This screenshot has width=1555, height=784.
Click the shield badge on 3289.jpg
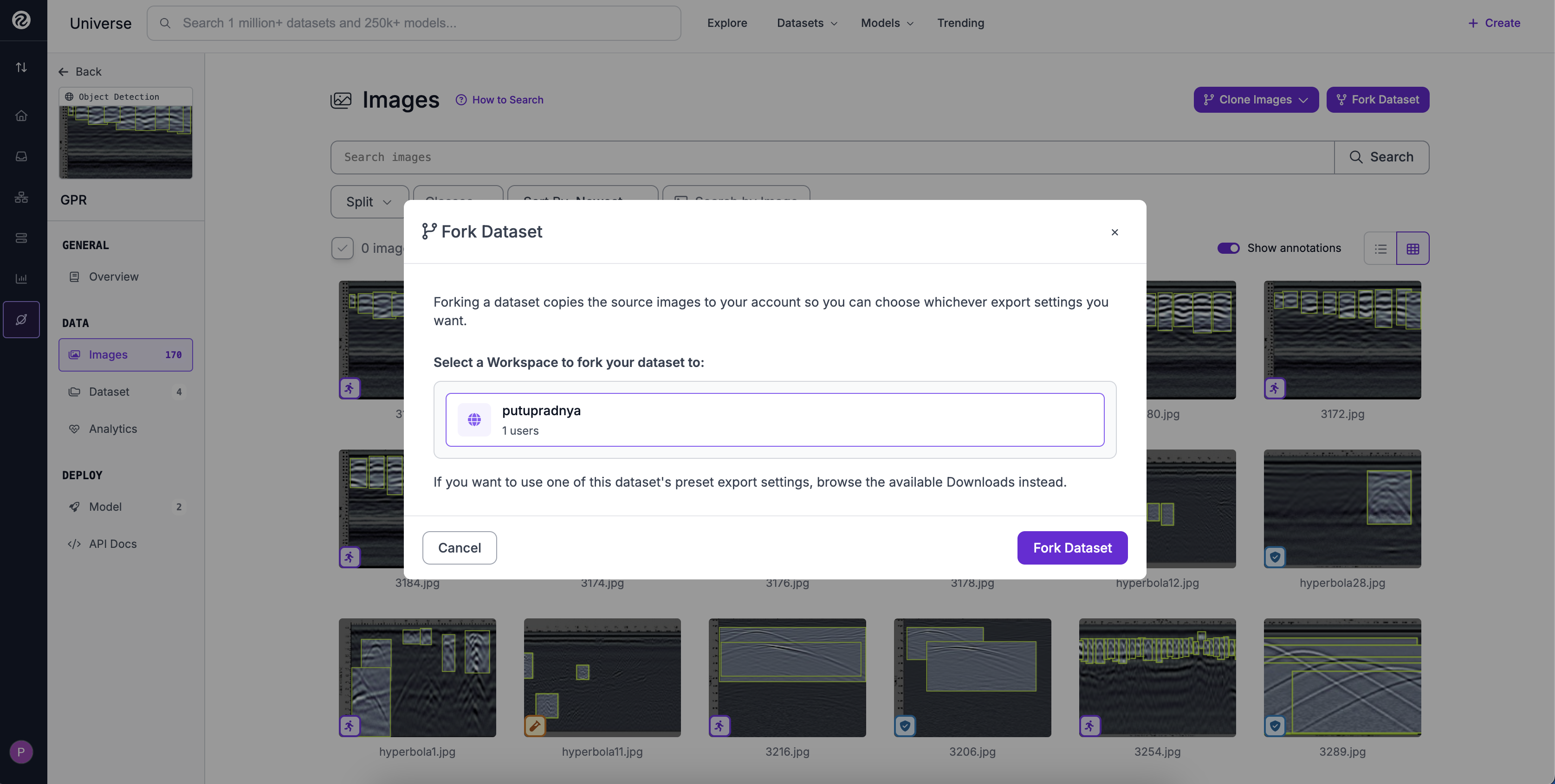(x=1275, y=726)
